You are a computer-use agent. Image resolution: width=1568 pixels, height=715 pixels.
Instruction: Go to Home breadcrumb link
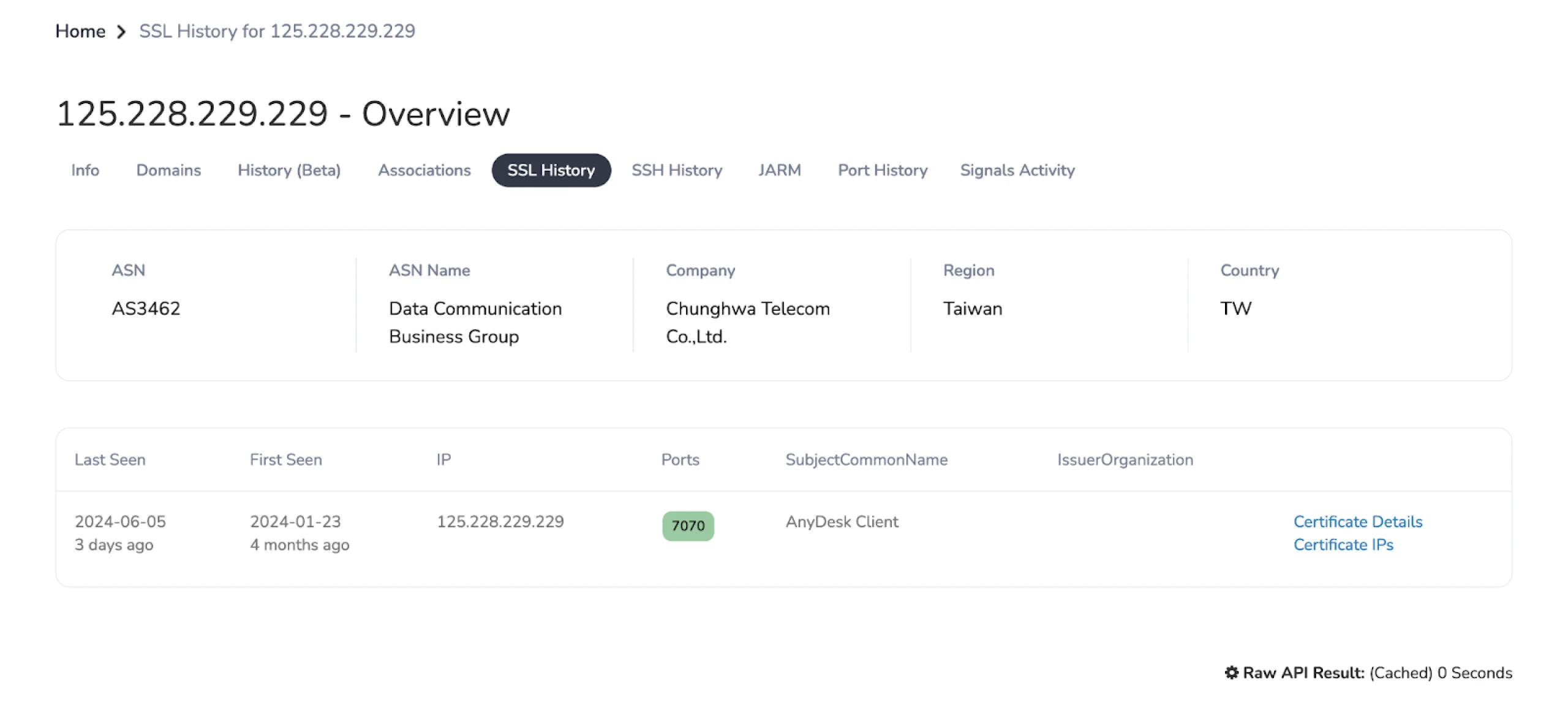click(80, 31)
